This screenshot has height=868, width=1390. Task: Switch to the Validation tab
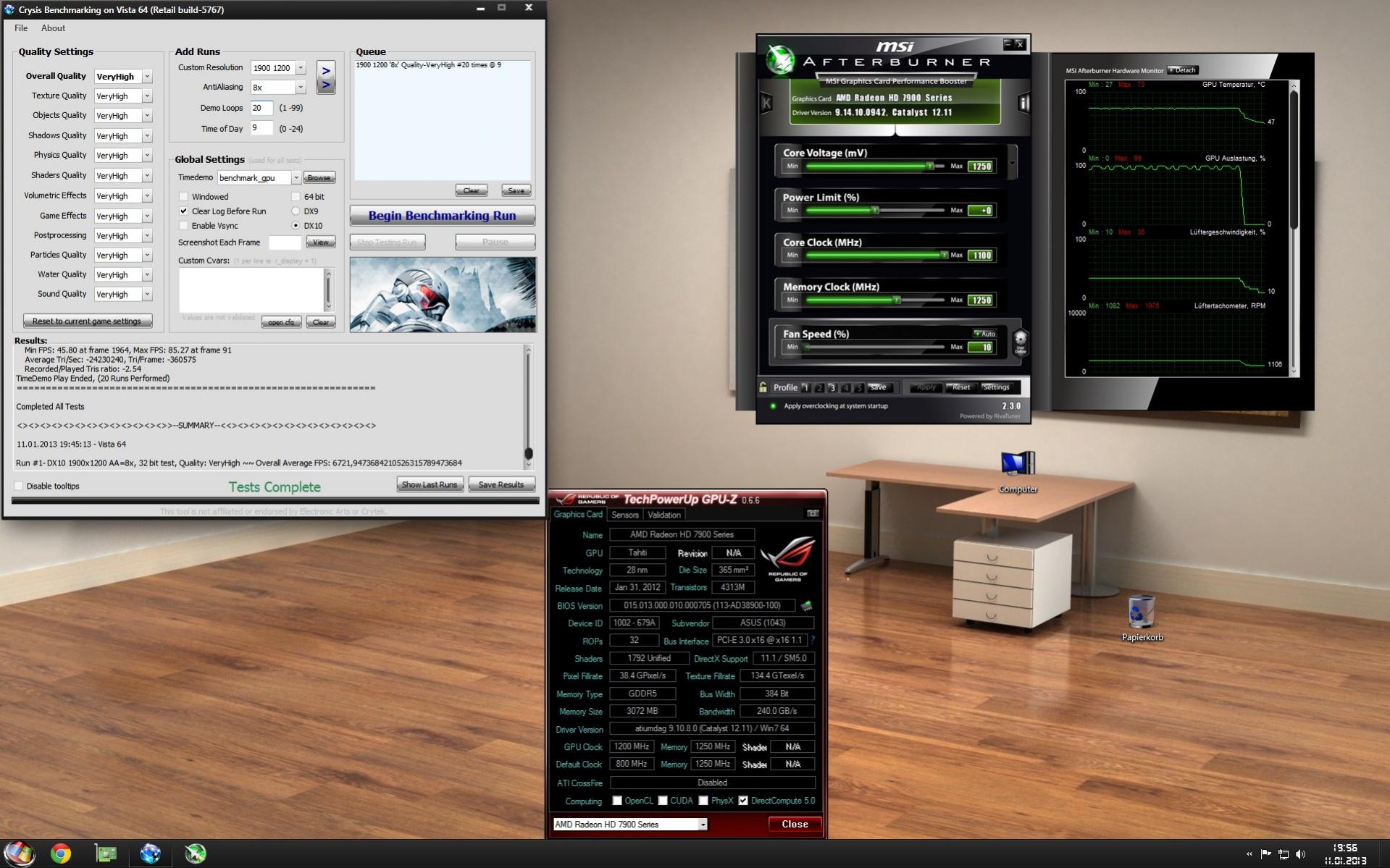(664, 515)
